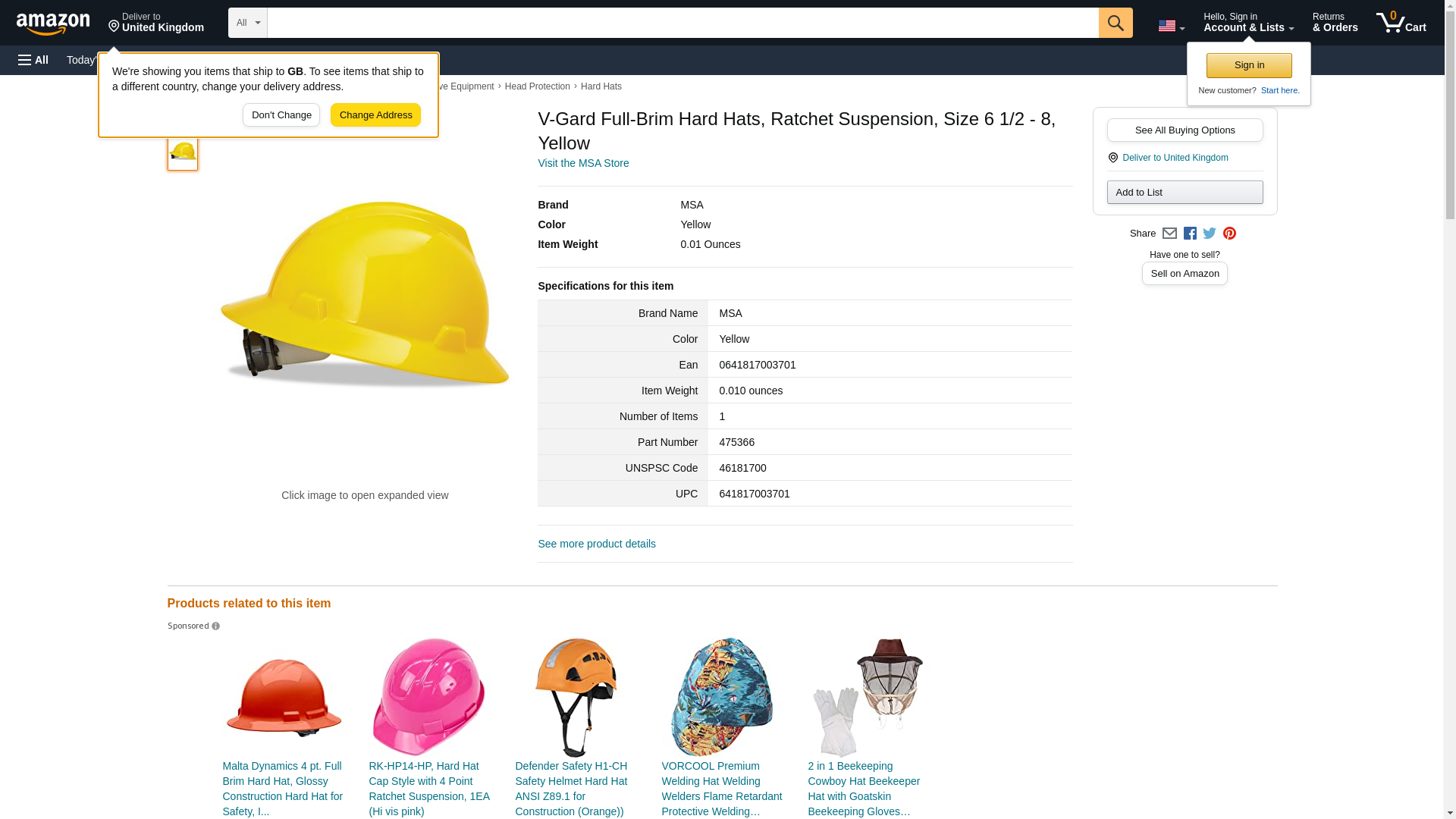Open the All hamburger menu
This screenshot has height=819, width=1456.
[x=33, y=60]
